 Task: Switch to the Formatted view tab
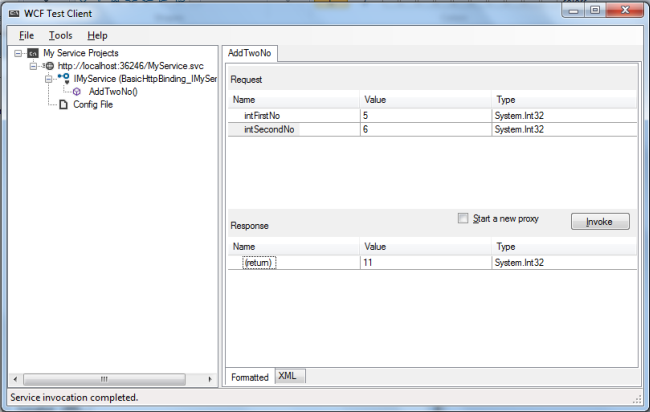[250, 377]
